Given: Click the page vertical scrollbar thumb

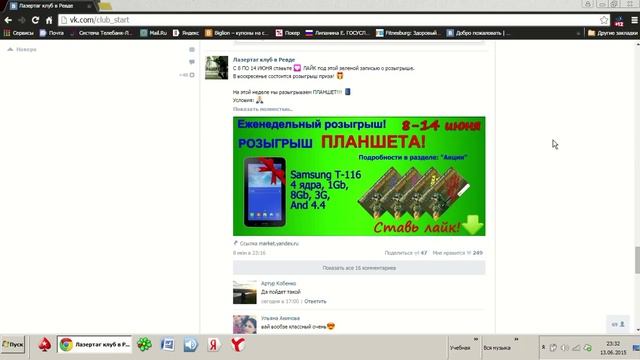Looking at the screenshot, I should coord(637,260).
